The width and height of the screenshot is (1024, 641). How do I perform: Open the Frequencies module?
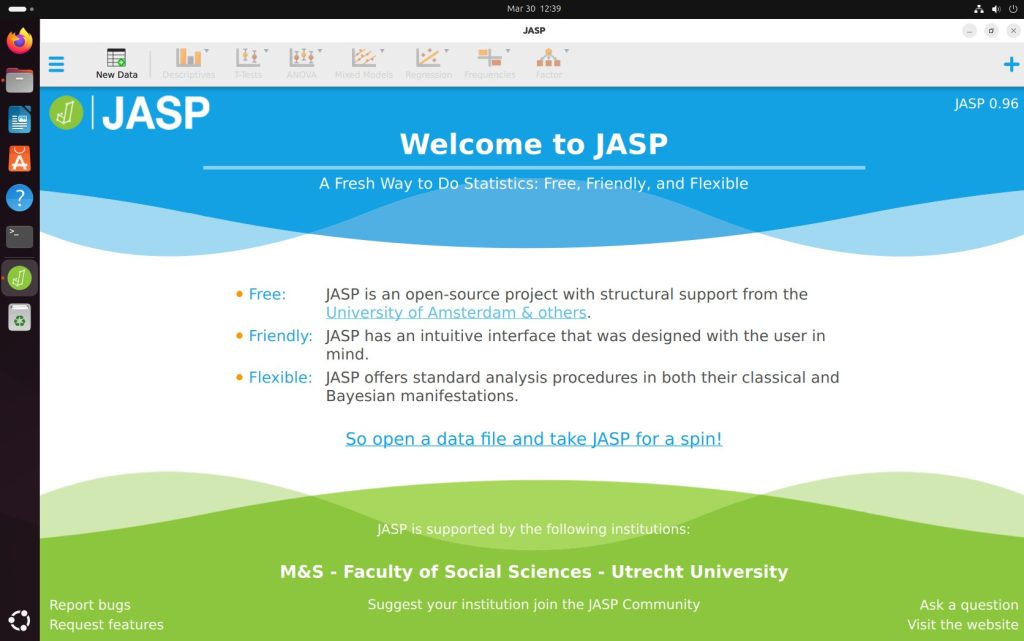tap(490, 64)
